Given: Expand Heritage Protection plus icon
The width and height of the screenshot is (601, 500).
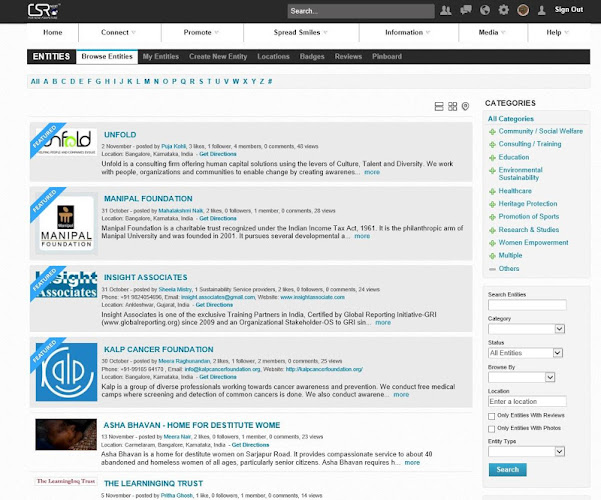Looking at the screenshot, I should click(x=493, y=204).
